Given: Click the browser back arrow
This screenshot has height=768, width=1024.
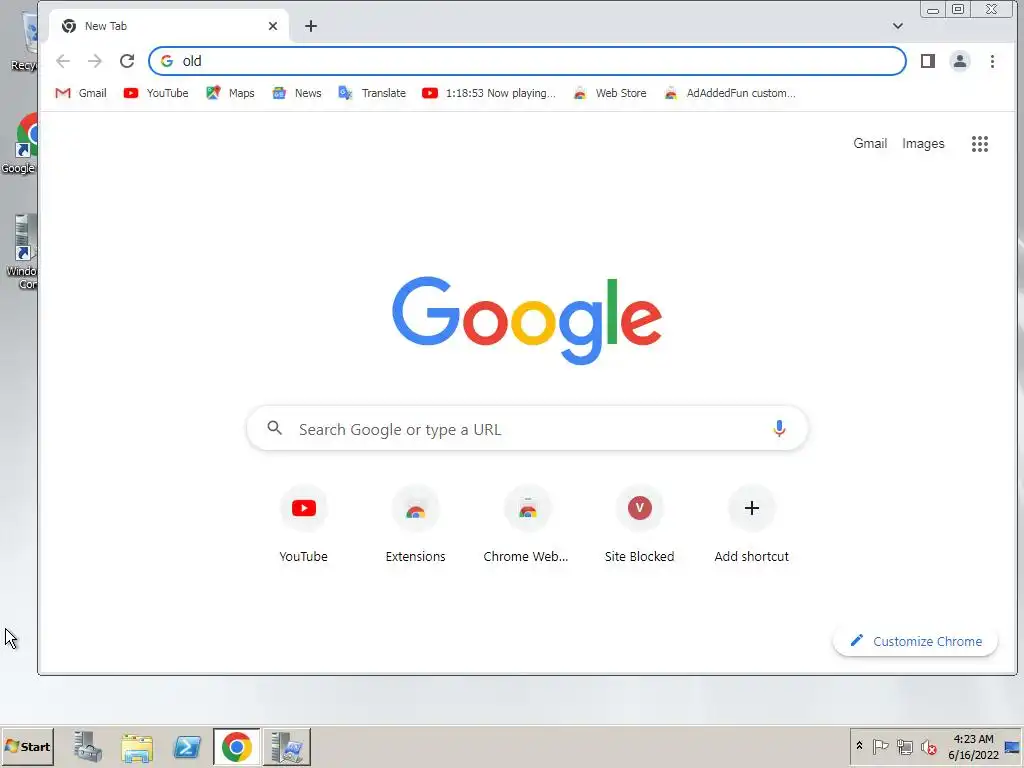Looking at the screenshot, I should point(63,61).
